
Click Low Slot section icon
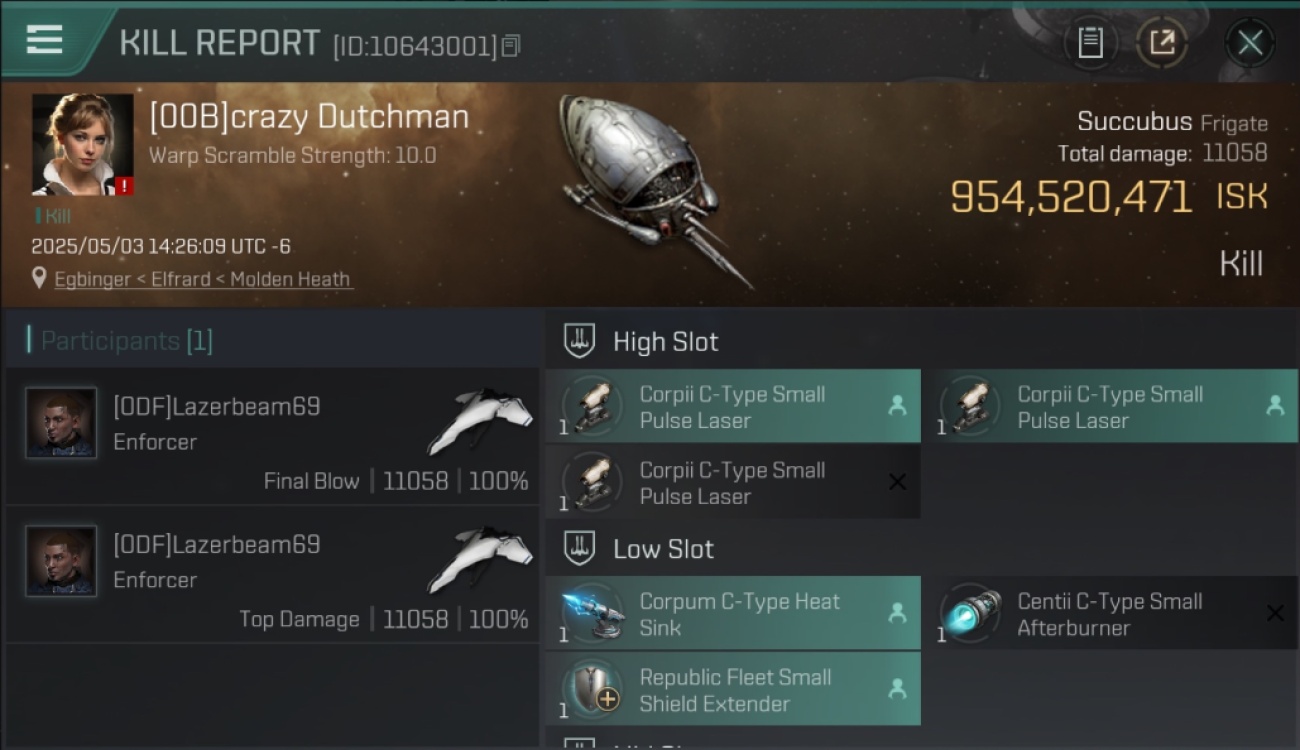pyautogui.click(x=580, y=548)
